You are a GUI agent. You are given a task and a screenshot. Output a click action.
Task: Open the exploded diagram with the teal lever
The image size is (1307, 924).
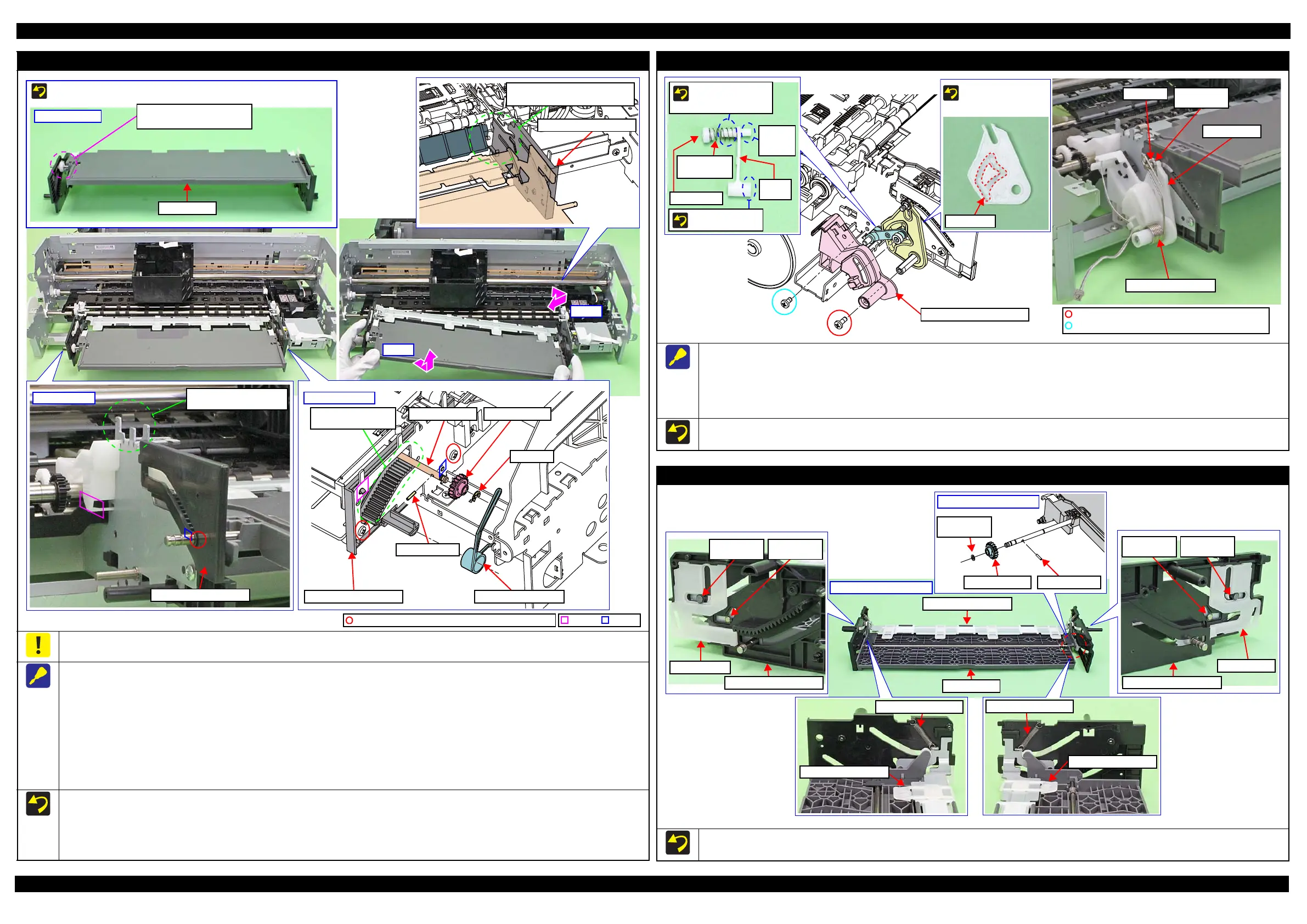(454, 495)
